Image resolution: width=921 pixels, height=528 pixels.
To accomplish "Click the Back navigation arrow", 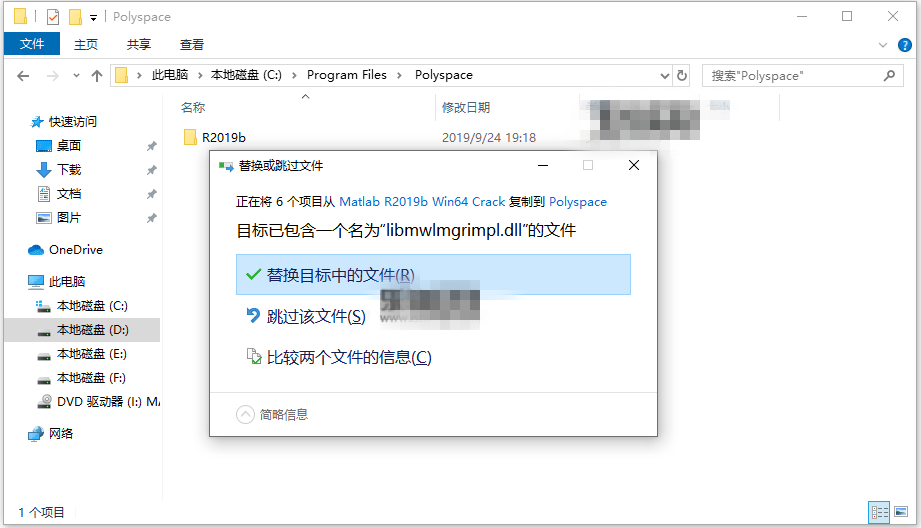I will (x=25, y=76).
